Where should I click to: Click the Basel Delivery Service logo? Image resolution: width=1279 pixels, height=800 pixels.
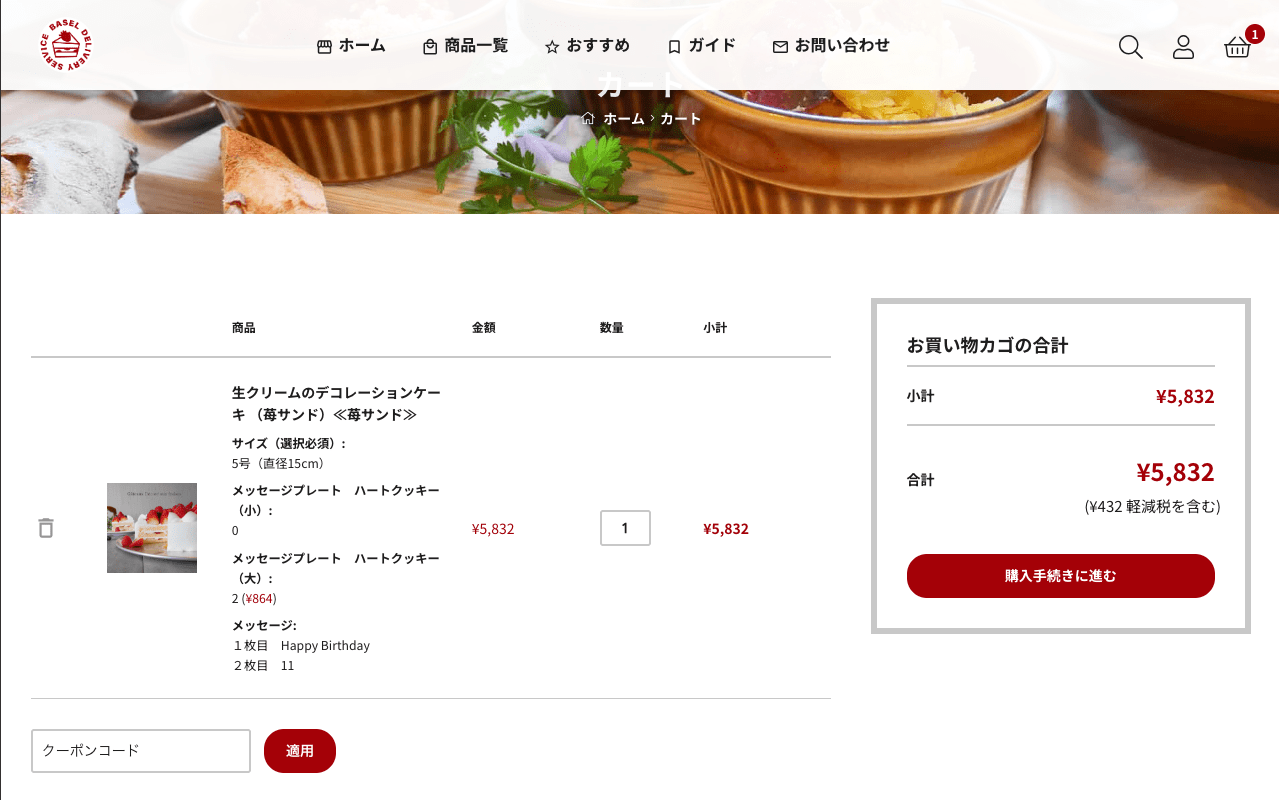coord(66,46)
